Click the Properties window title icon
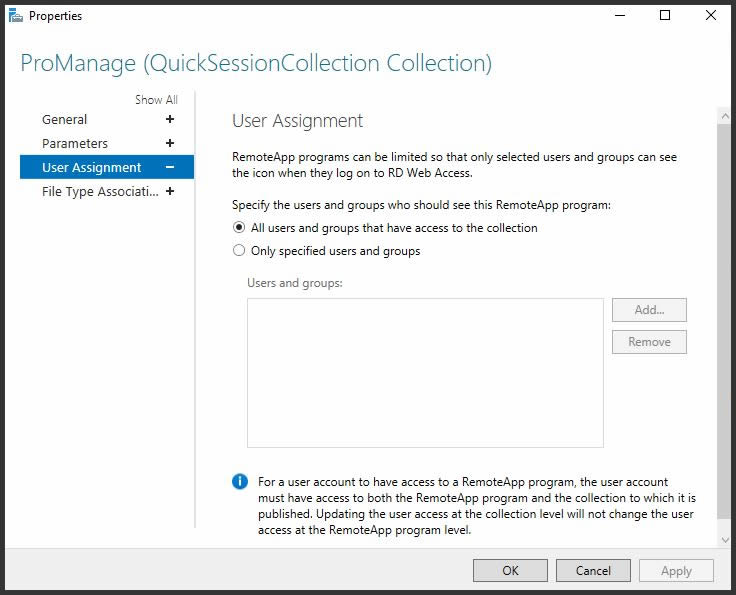The height and width of the screenshot is (595, 736). (15, 15)
